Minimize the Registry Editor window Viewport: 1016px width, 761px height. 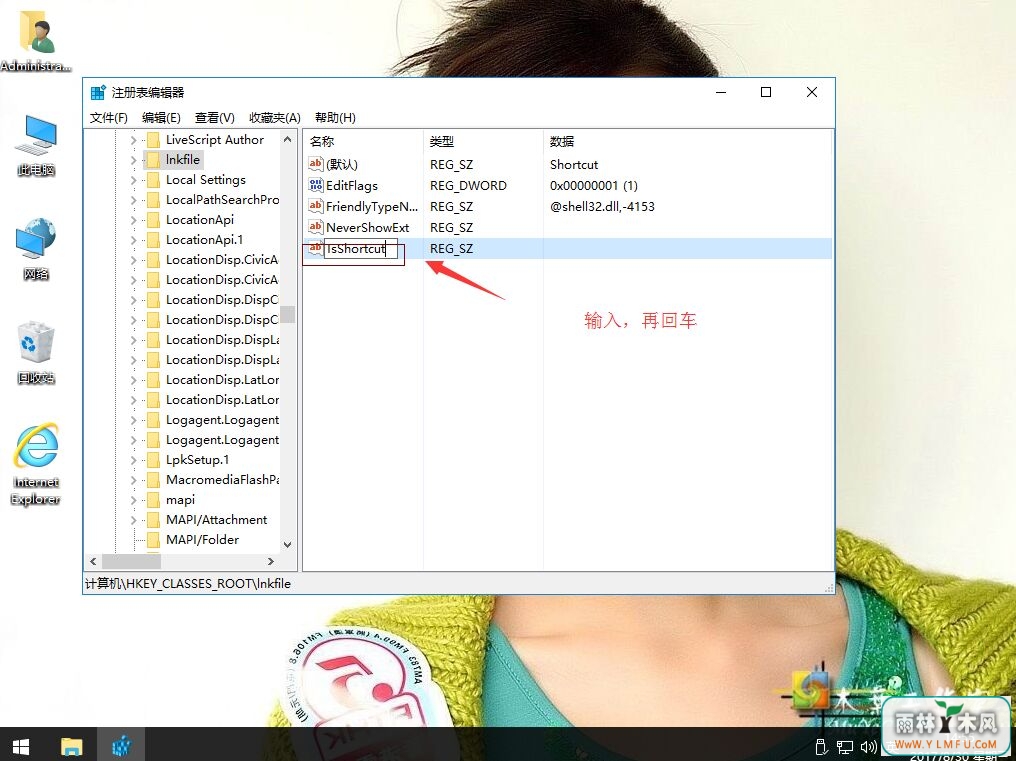click(x=721, y=92)
